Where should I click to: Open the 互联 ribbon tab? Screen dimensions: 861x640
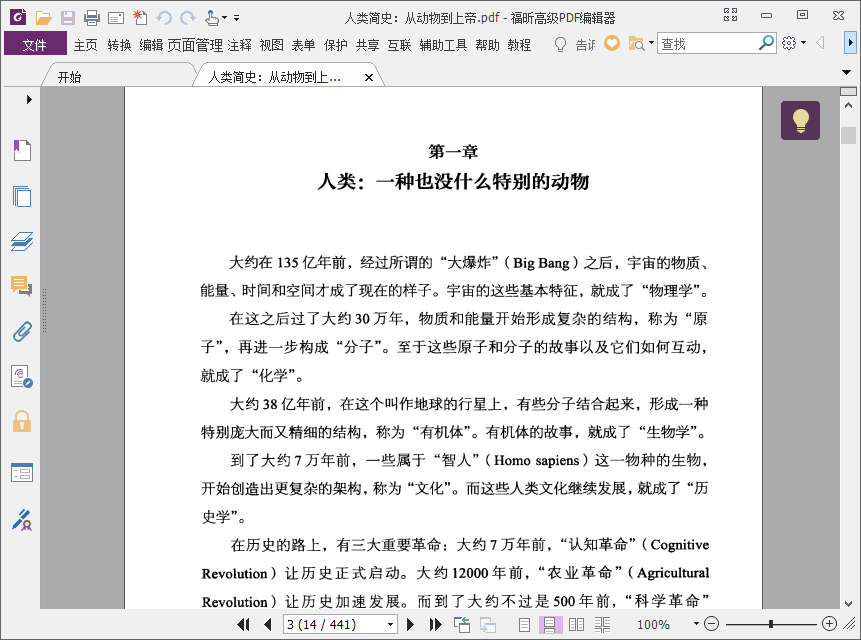[x=399, y=45]
